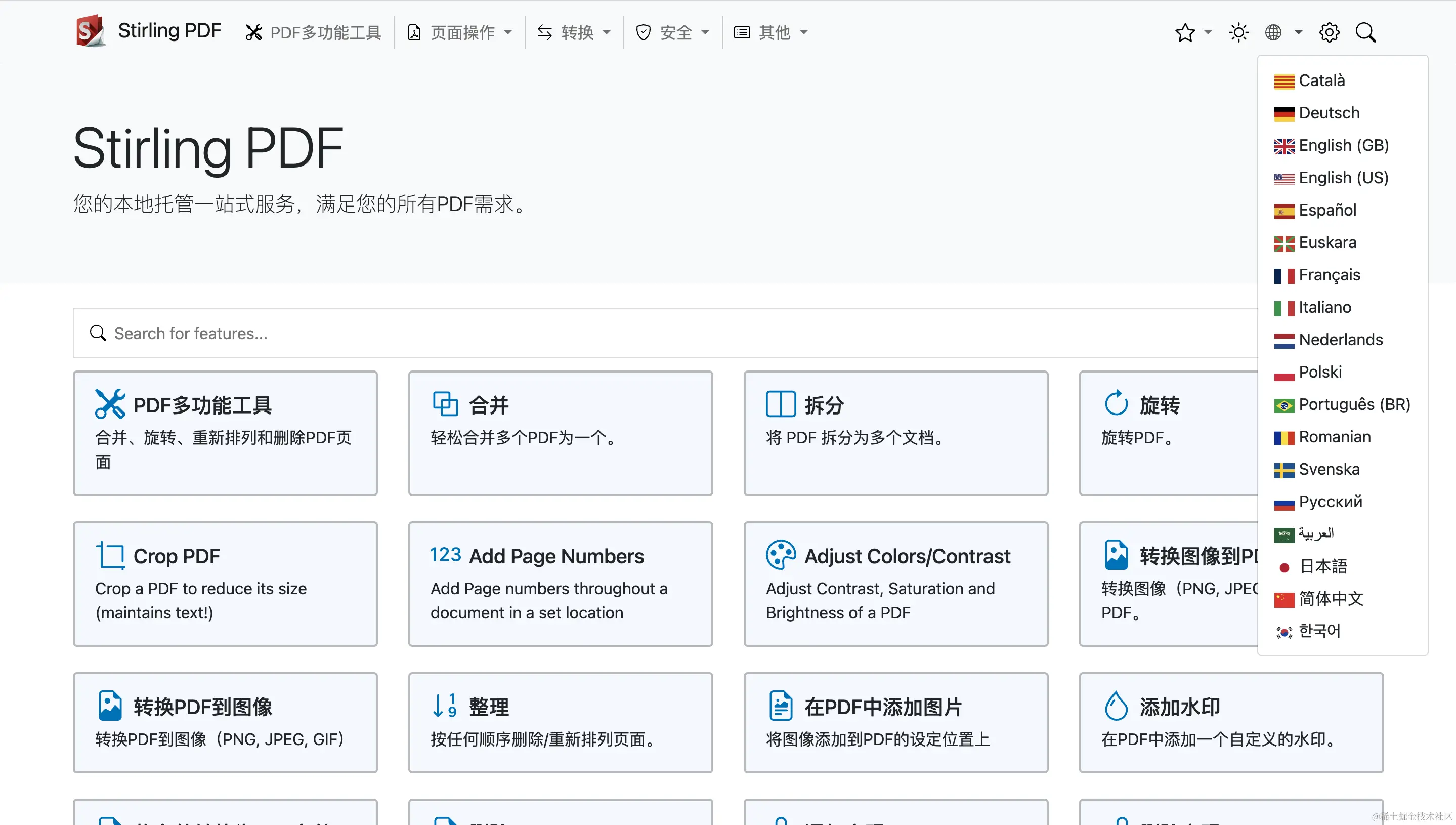Click the 在PDF中添加图片 card icon
1456x825 pixels.
point(781,706)
